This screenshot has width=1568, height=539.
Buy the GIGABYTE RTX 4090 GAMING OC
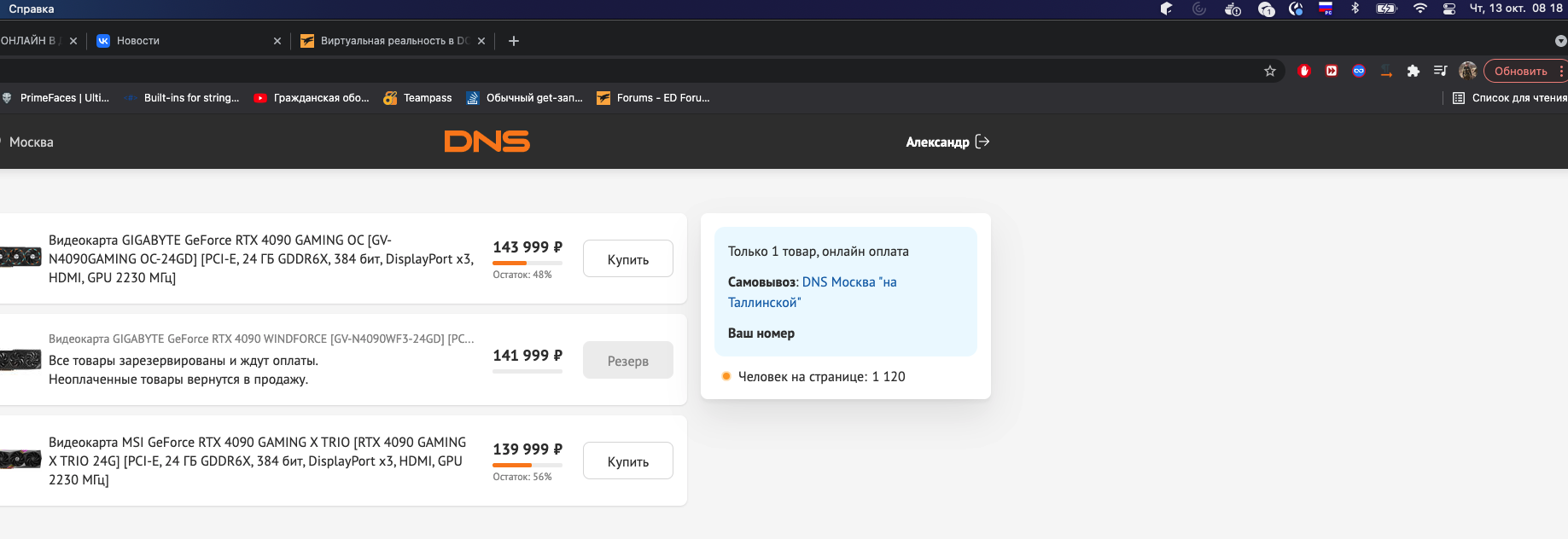click(x=628, y=259)
